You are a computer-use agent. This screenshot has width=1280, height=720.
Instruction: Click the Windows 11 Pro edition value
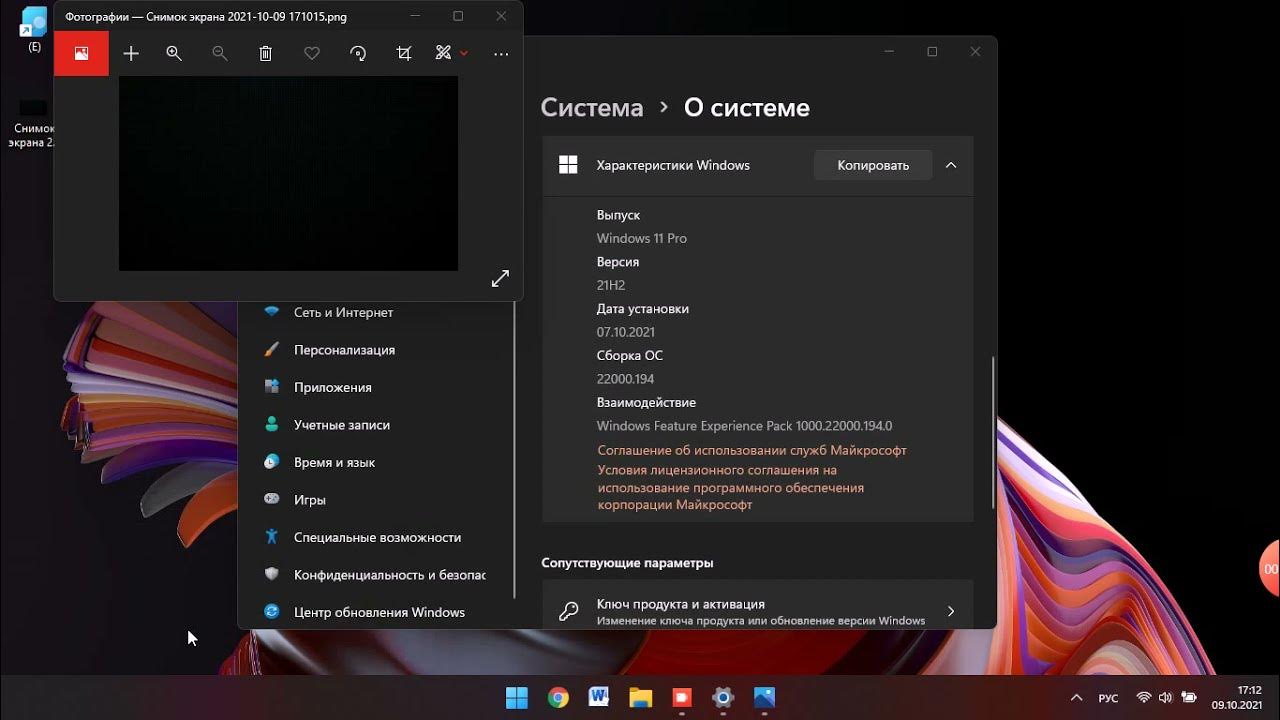pyautogui.click(x=642, y=239)
